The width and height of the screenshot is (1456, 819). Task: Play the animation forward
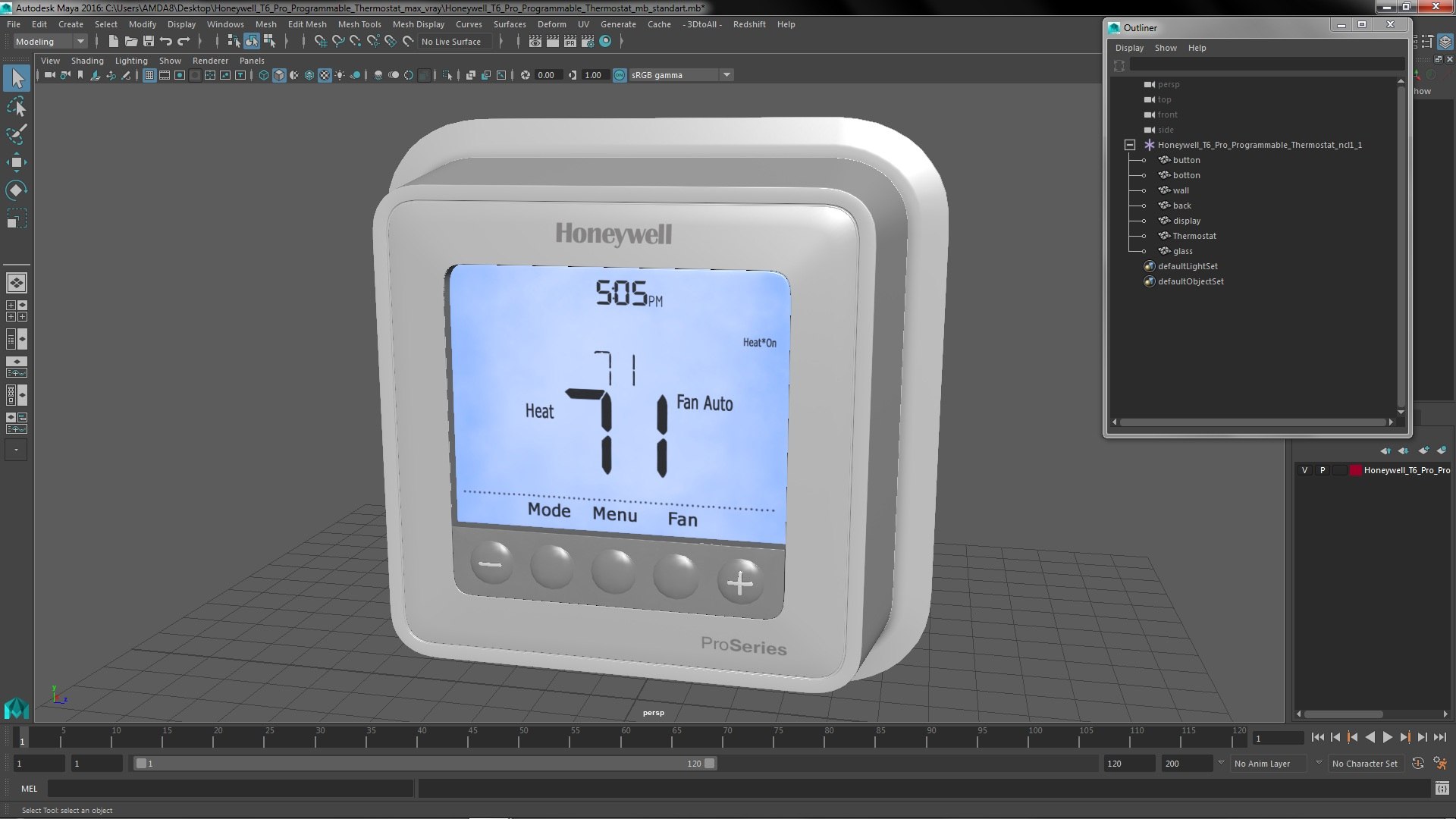pos(1387,737)
